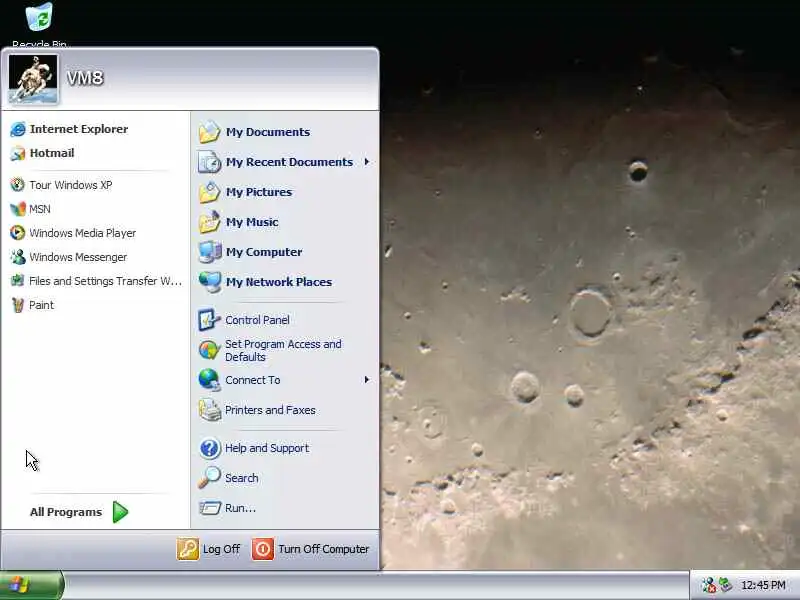The height and width of the screenshot is (600, 800).
Task: Choose Windows Media Player label
Action: (x=83, y=233)
